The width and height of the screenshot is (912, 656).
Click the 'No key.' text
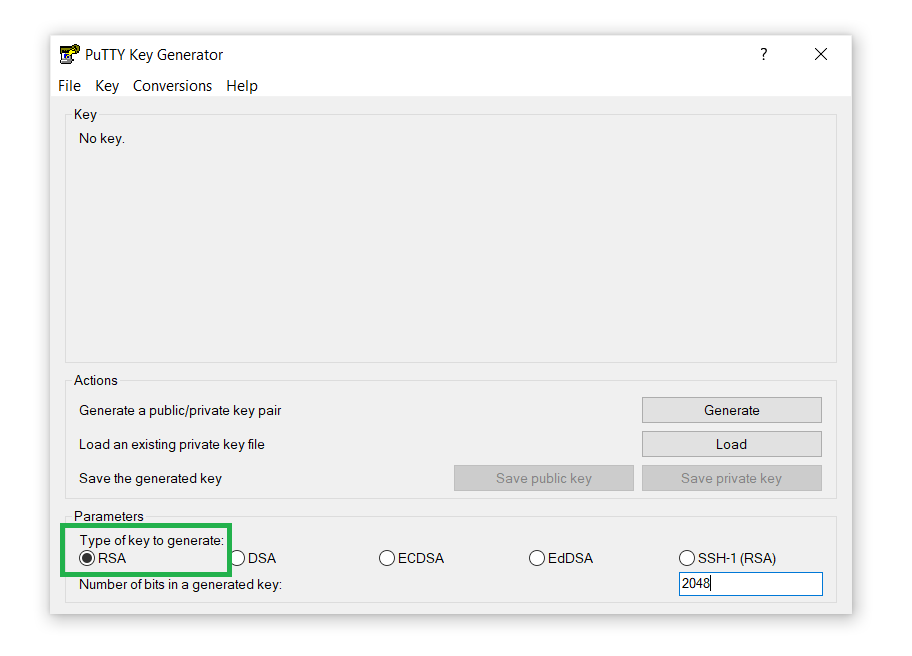[102, 139]
